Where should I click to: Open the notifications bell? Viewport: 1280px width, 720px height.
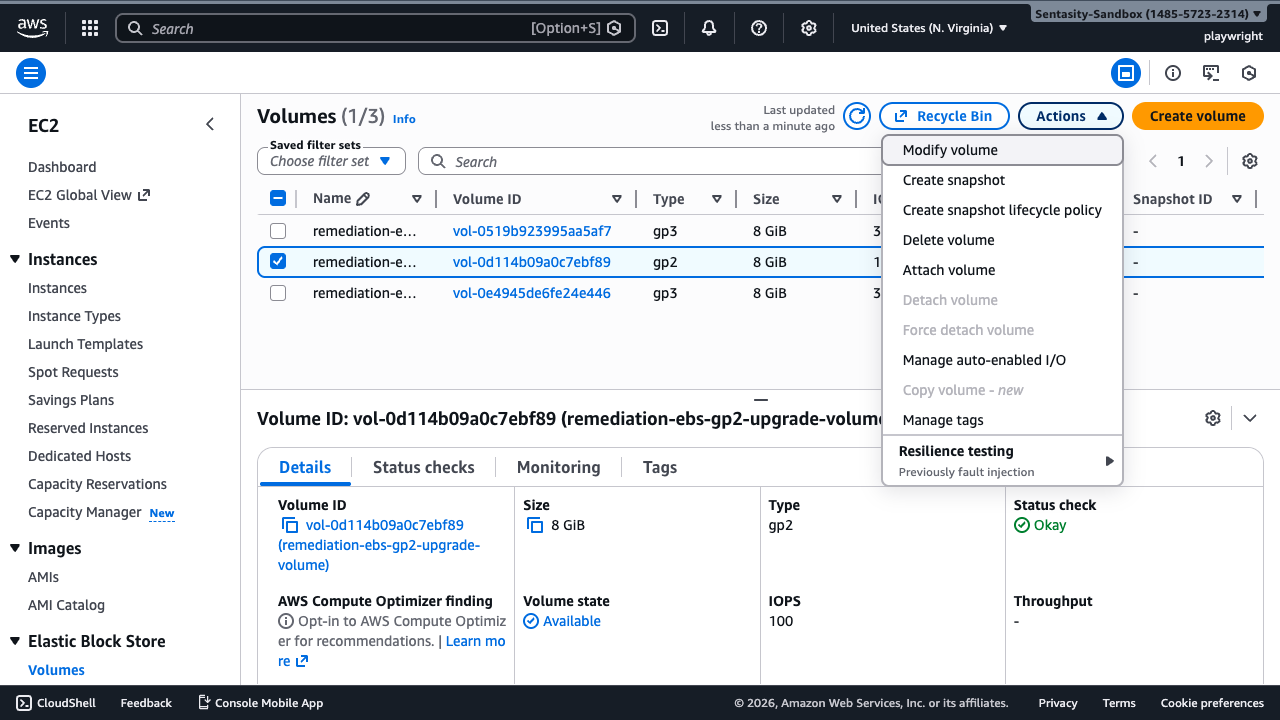pos(709,28)
